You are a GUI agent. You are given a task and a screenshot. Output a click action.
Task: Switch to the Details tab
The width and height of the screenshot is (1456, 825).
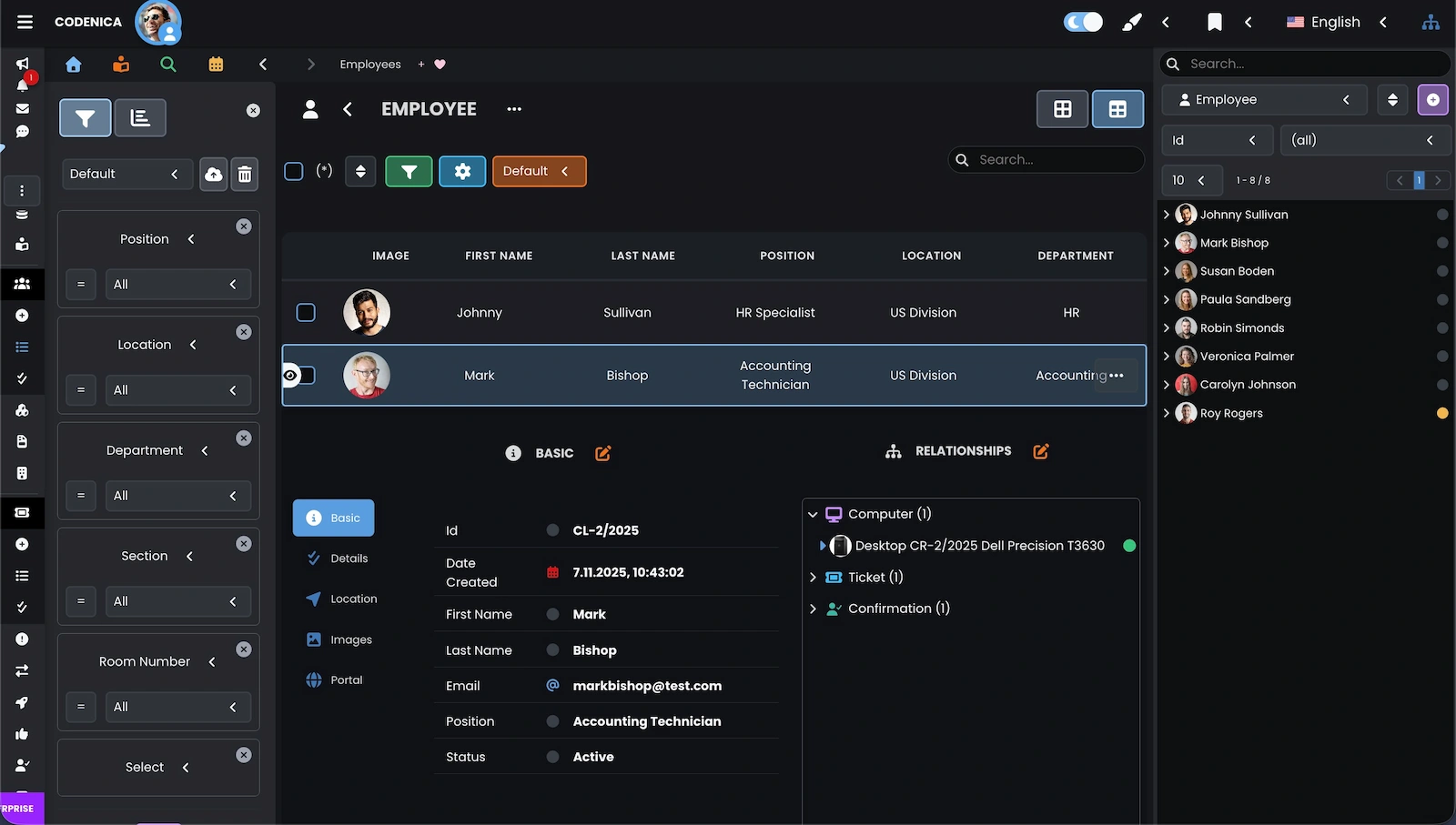pyautogui.click(x=349, y=558)
